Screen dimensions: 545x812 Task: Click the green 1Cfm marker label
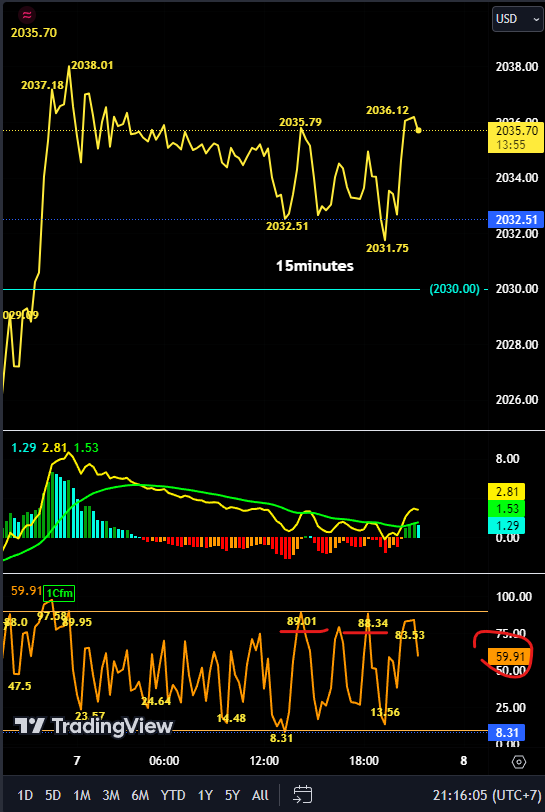click(60, 593)
